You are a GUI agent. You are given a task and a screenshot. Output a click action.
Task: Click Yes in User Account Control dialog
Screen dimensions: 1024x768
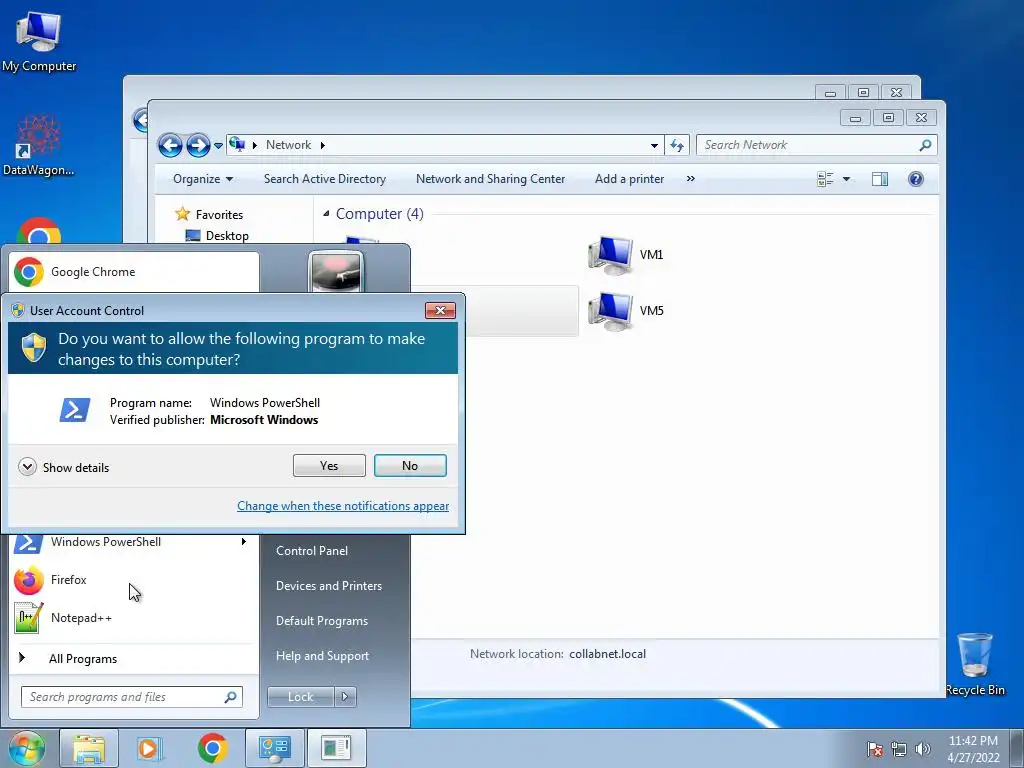329,466
